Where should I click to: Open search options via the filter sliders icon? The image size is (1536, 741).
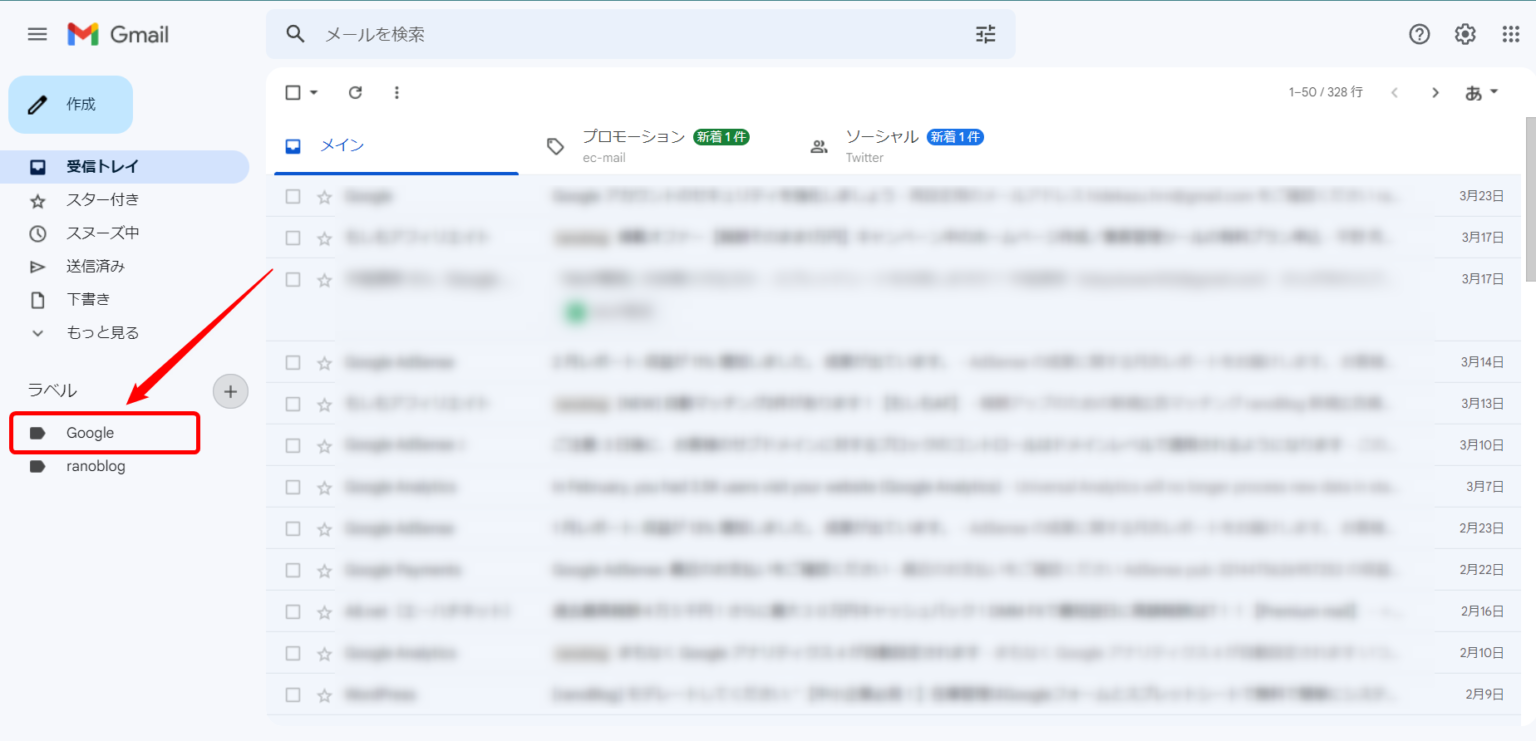985,34
